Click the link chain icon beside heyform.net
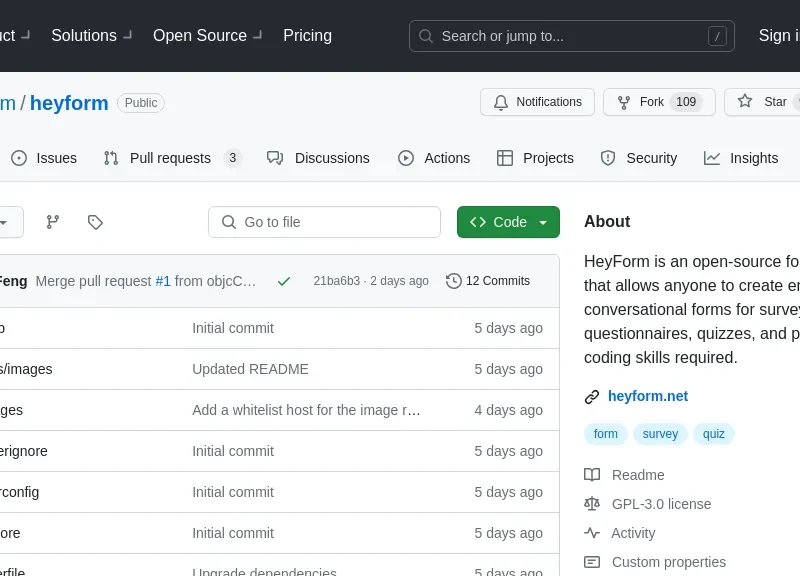The image size is (800, 576). click(592, 396)
